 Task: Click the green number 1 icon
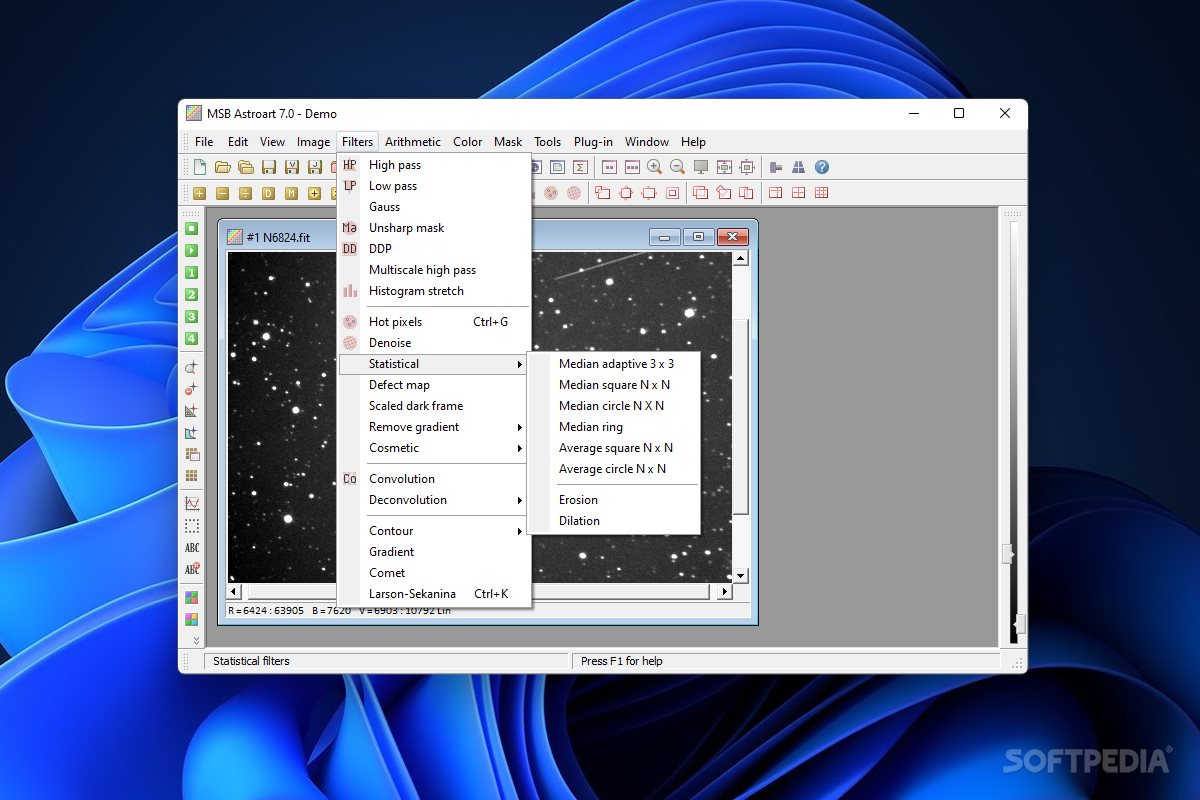(x=192, y=273)
